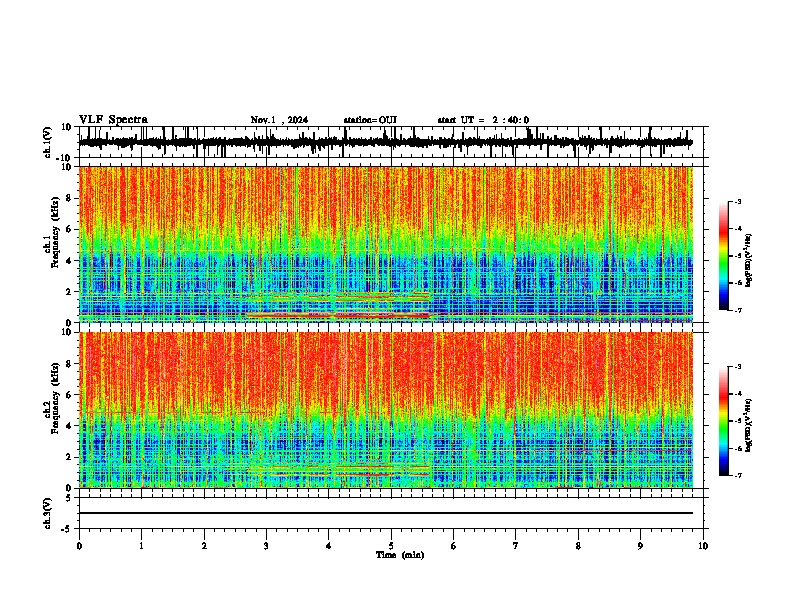Click time axis tick label "4"
This screenshot has height=612, width=792.
tap(329, 546)
